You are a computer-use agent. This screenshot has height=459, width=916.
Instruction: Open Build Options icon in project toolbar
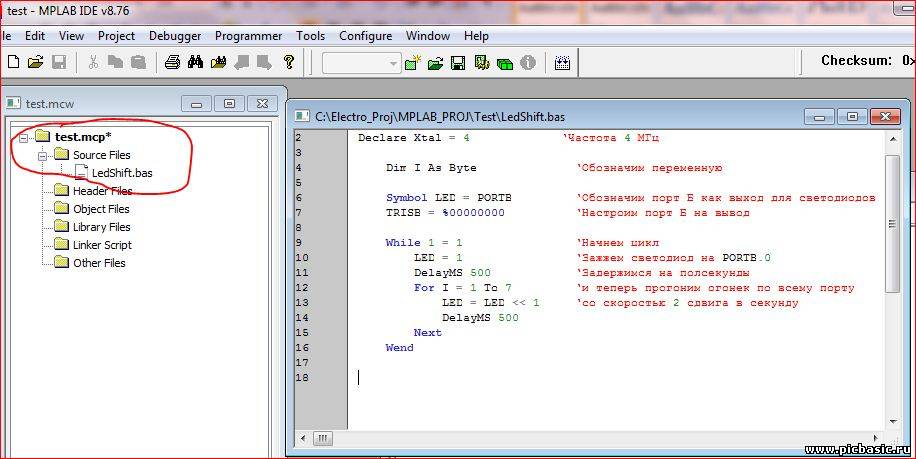pos(482,62)
